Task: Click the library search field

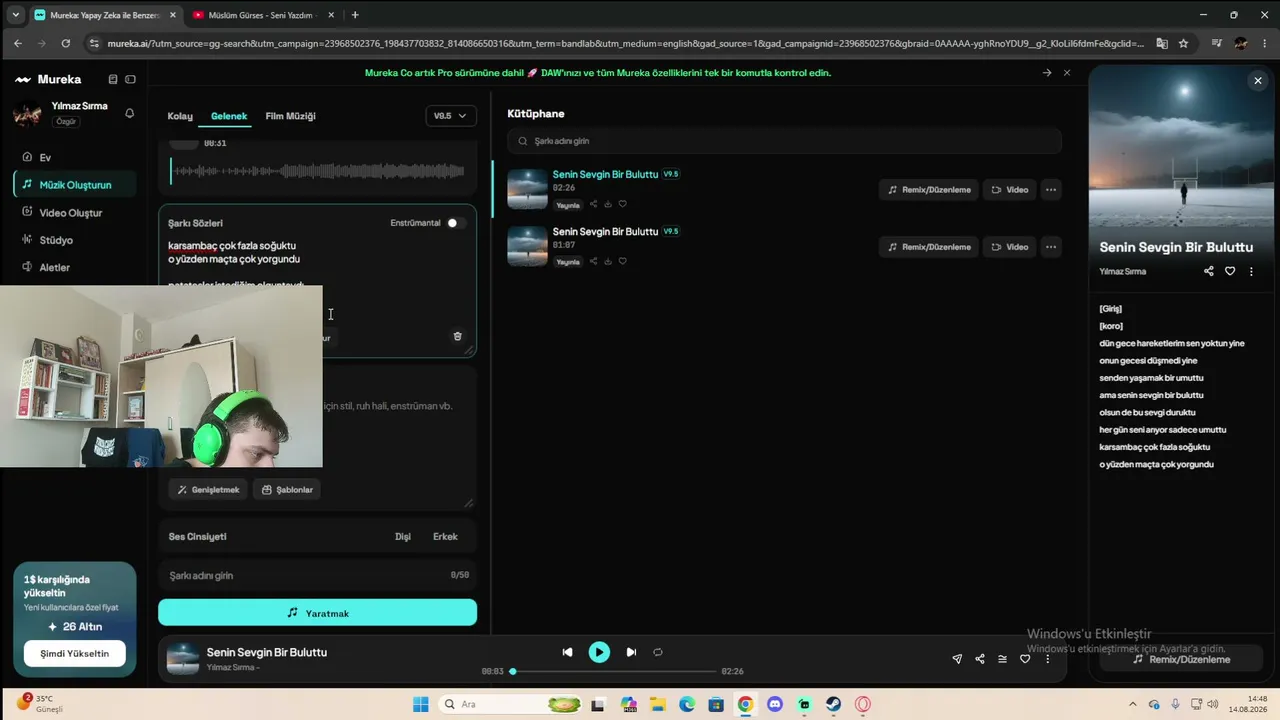Action: point(784,141)
